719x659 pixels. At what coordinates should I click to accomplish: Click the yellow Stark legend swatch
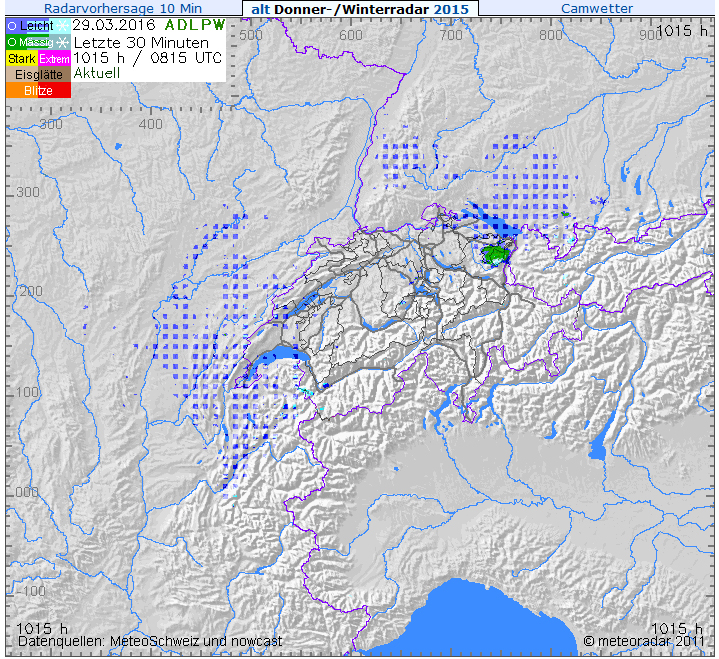tap(22, 59)
